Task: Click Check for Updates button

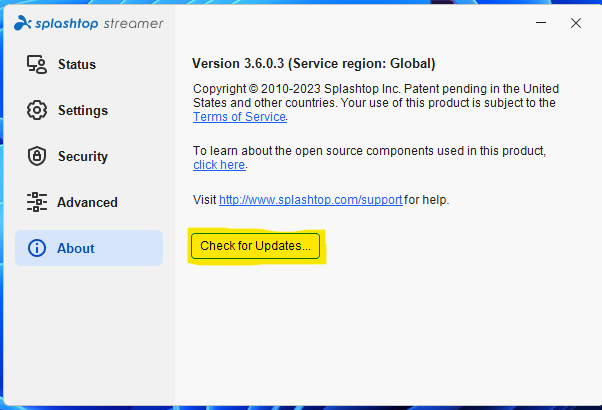Action: coord(255,246)
